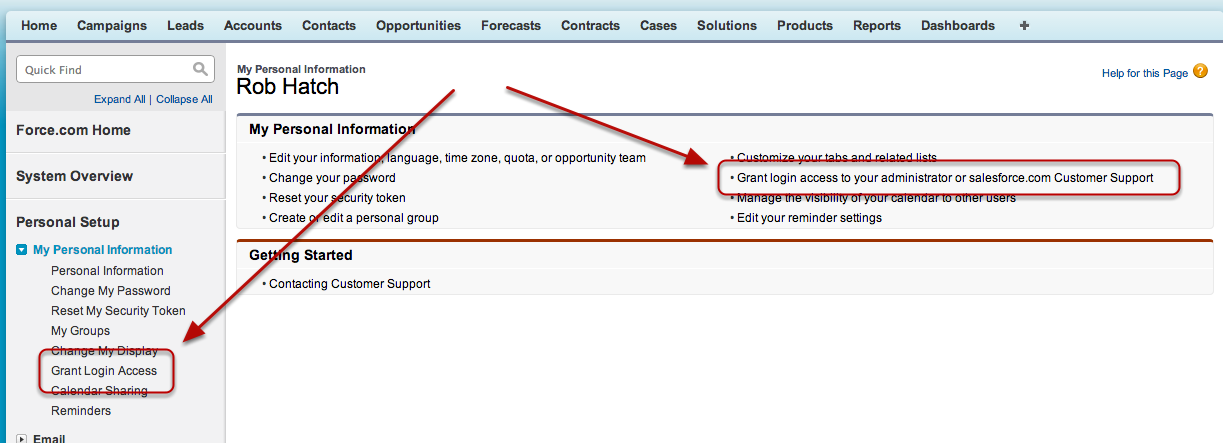
Task: Click Contacting Customer Support link
Action: point(349,283)
